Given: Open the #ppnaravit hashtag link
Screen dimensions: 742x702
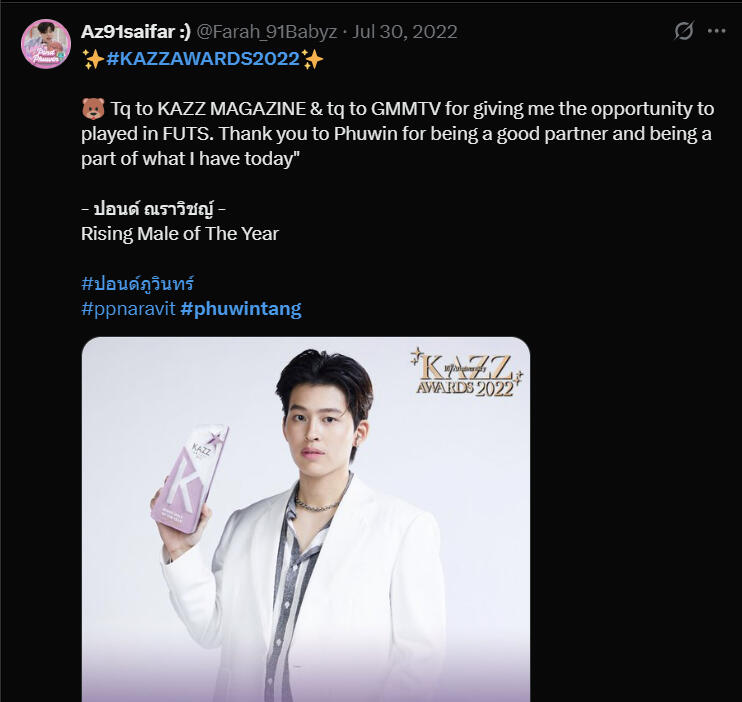Looking at the screenshot, I should click(x=128, y=309).
